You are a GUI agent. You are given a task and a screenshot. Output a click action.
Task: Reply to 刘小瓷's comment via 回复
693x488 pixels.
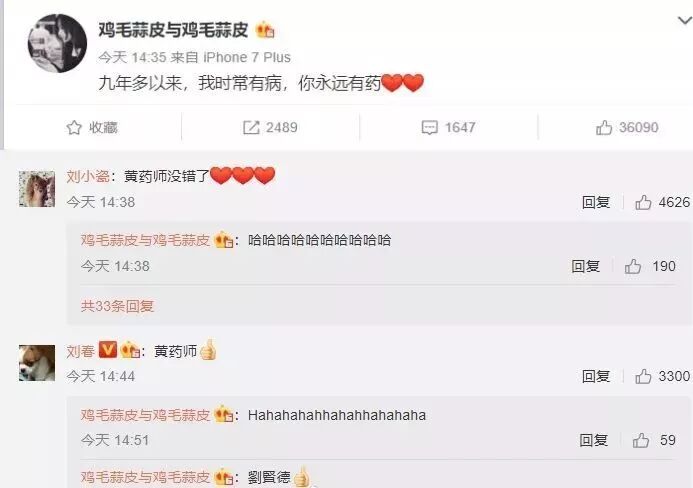click(x=596, y=202)
